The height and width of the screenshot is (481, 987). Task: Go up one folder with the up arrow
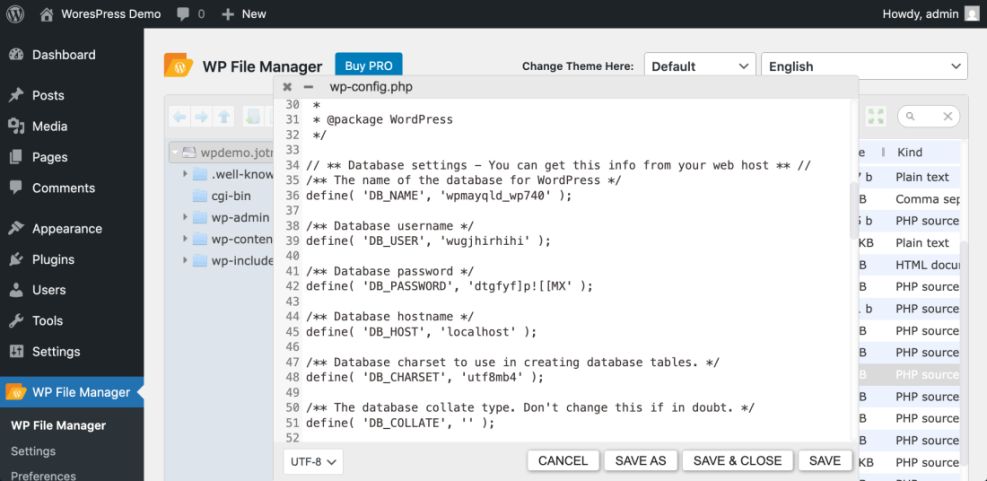pyautogui.click(x=223, y=116)
